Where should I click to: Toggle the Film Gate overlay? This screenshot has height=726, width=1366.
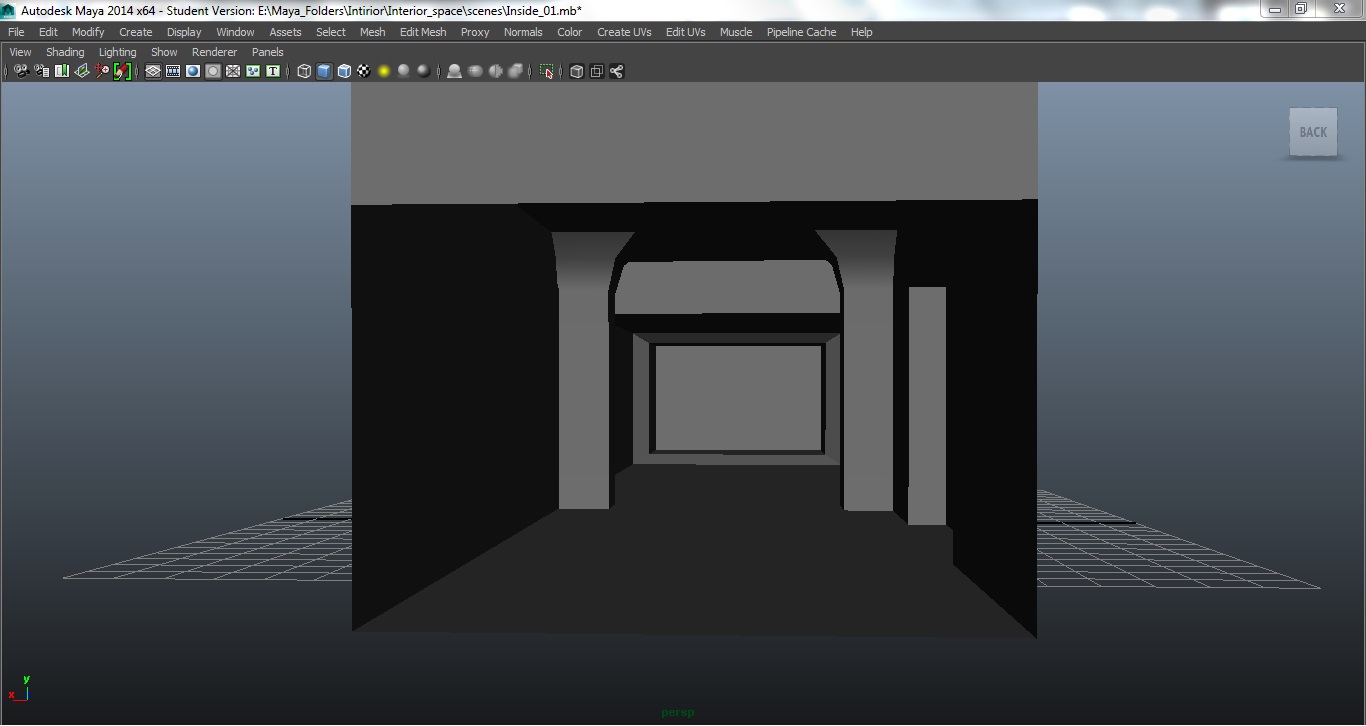pos(173,71)
